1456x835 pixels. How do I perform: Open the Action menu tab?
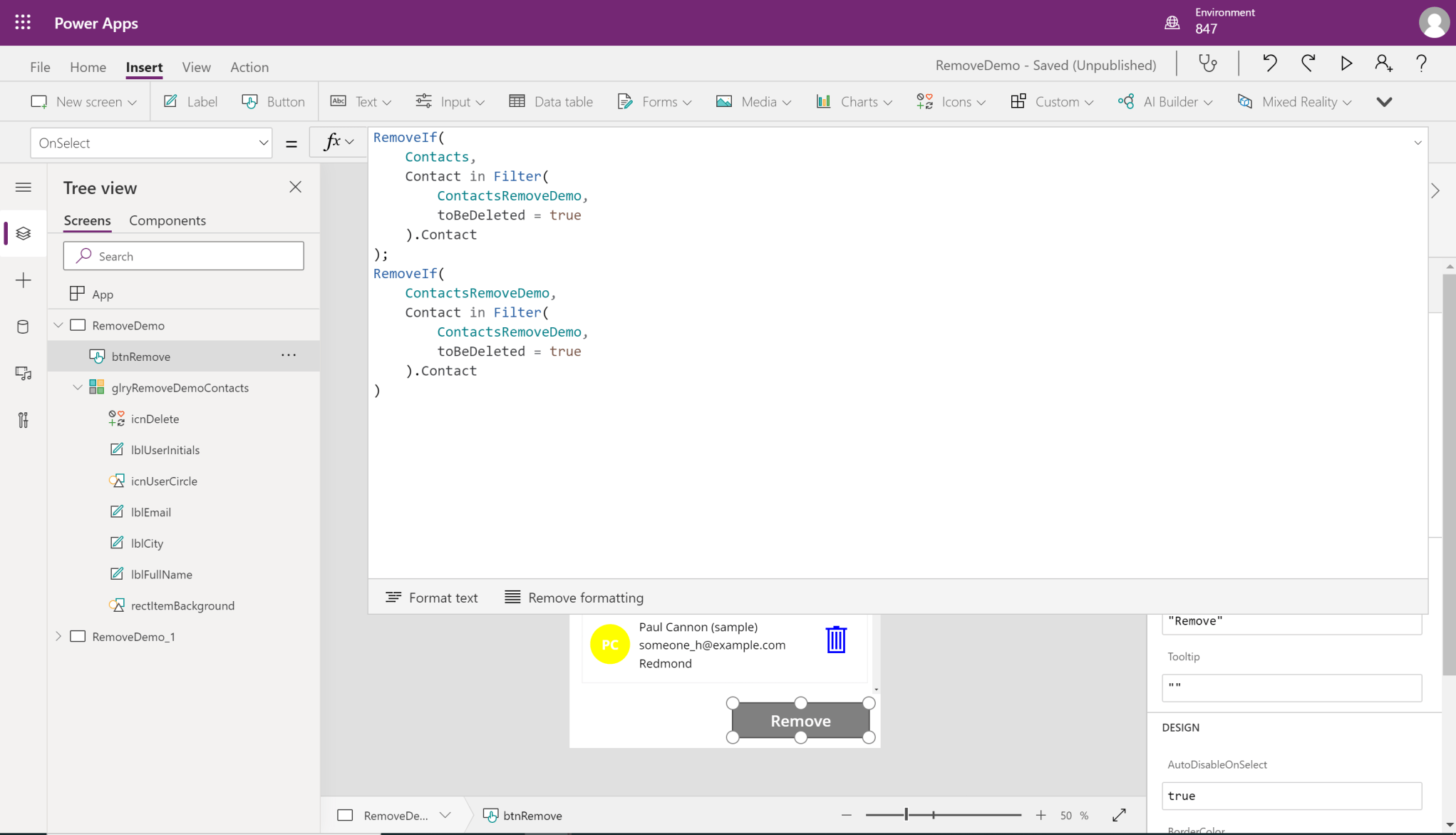249,67
